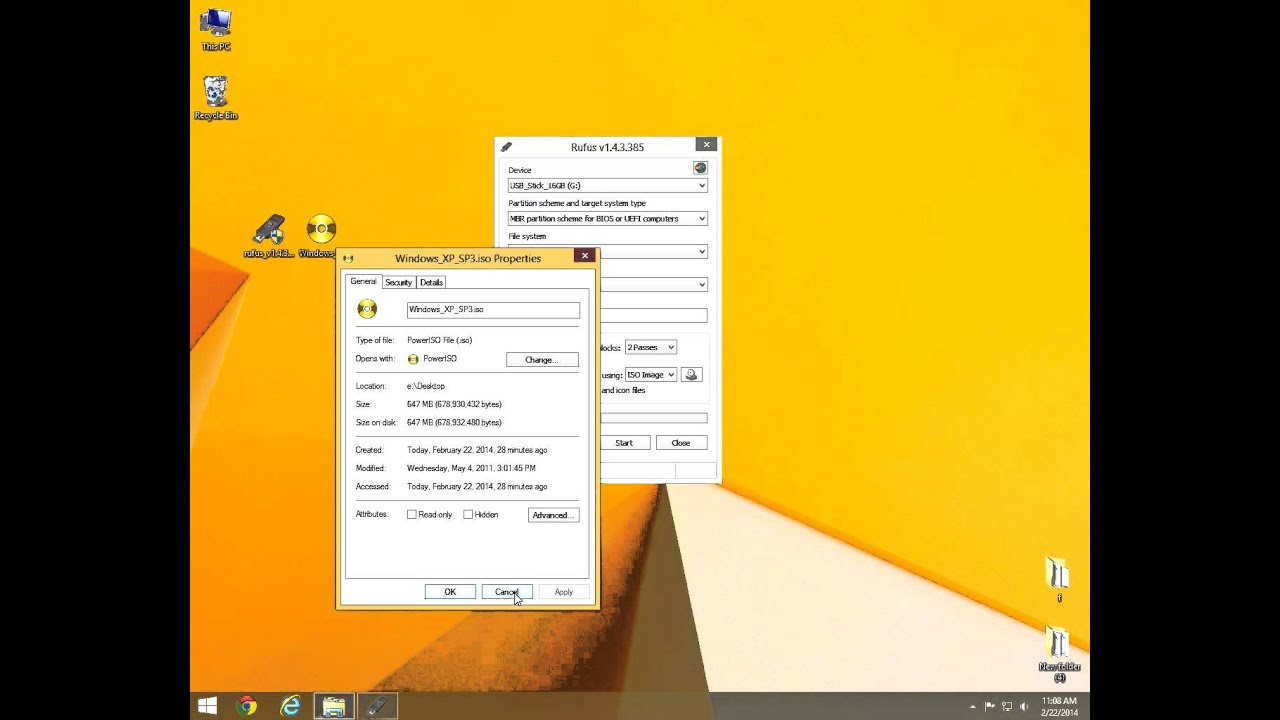Screen dimensions: 1280x720
Task: Select the New folder (4) desktop icon
Action: (1059, 654)
